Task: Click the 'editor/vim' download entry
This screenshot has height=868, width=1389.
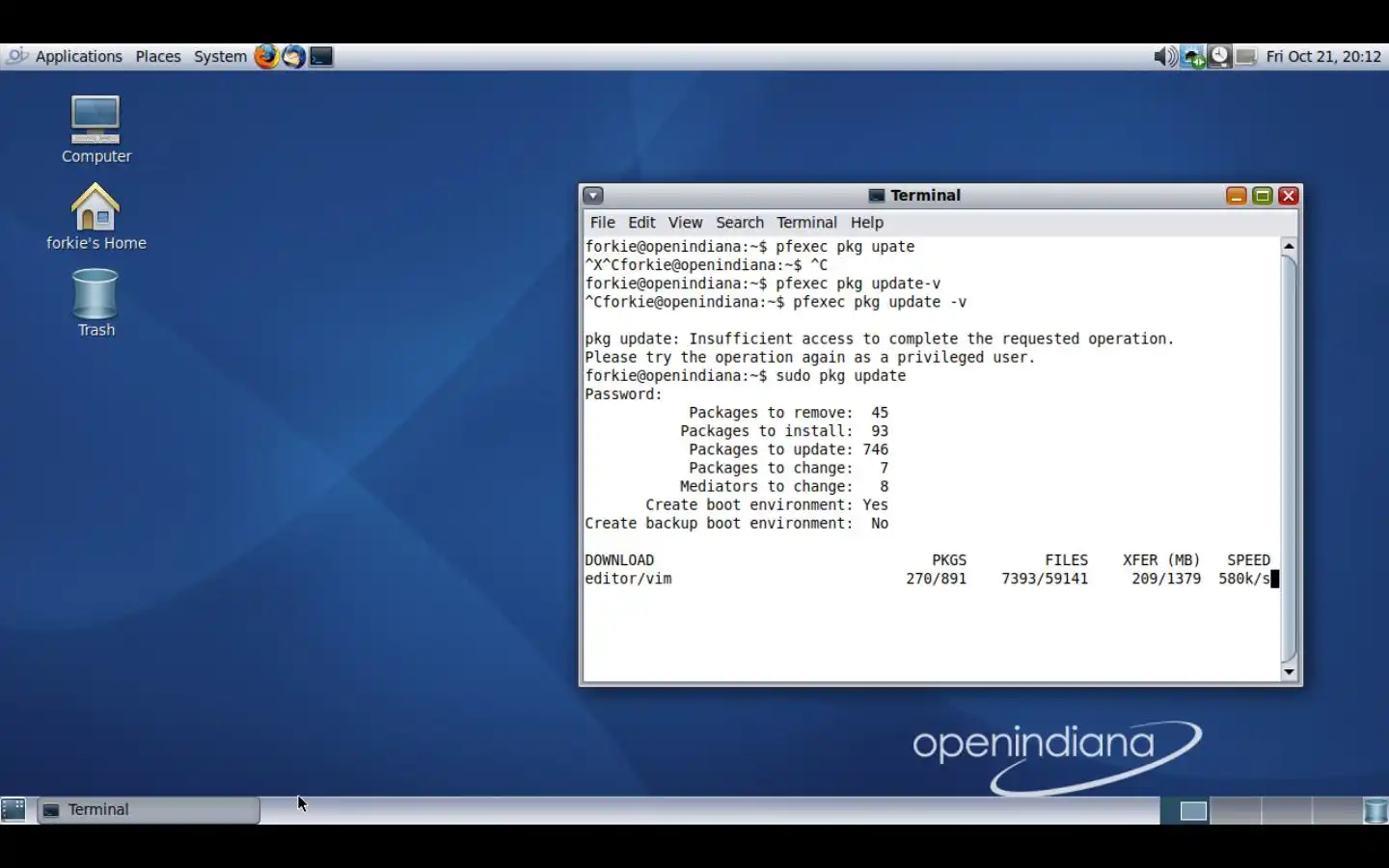Action: point(628,579)
